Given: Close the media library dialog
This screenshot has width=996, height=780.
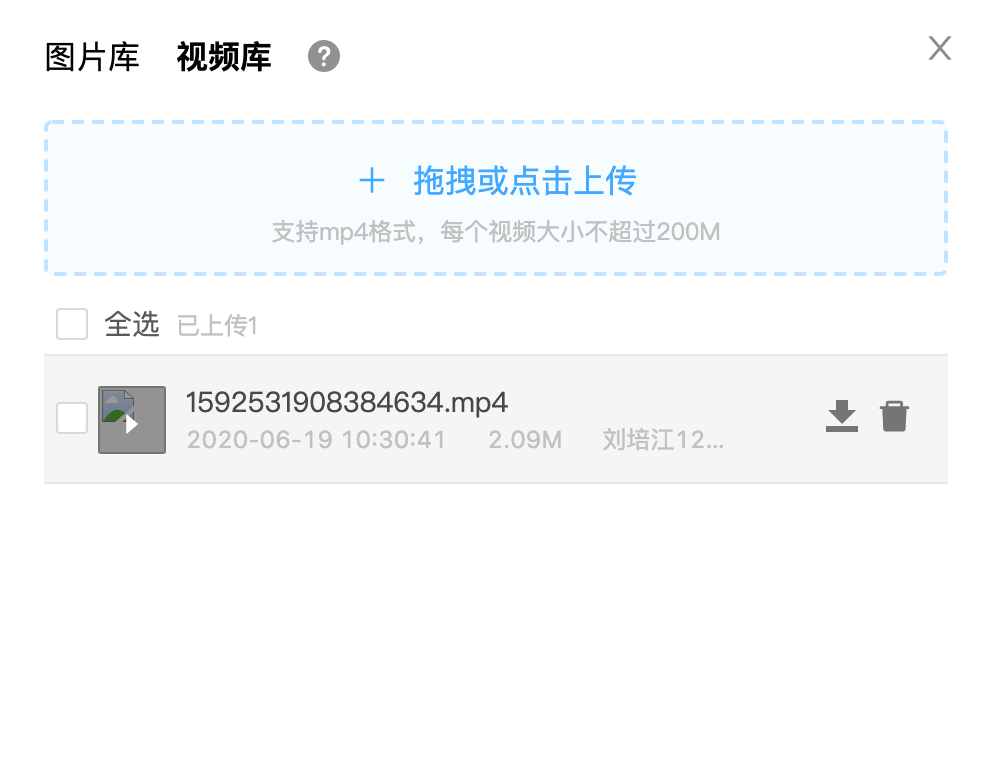Looking at the screenshot, I should click(939, 48).
